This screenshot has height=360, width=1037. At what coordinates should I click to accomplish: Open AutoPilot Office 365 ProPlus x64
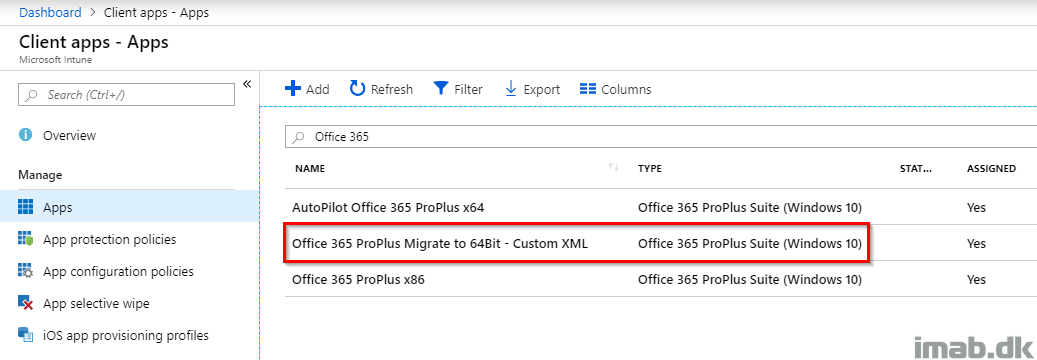[388, 207]
